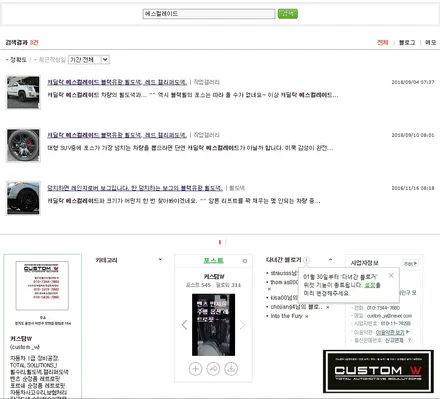Open the wheel with red caliper thumbnail
This screenshot has width=440, height=399.
pos(23,145)
